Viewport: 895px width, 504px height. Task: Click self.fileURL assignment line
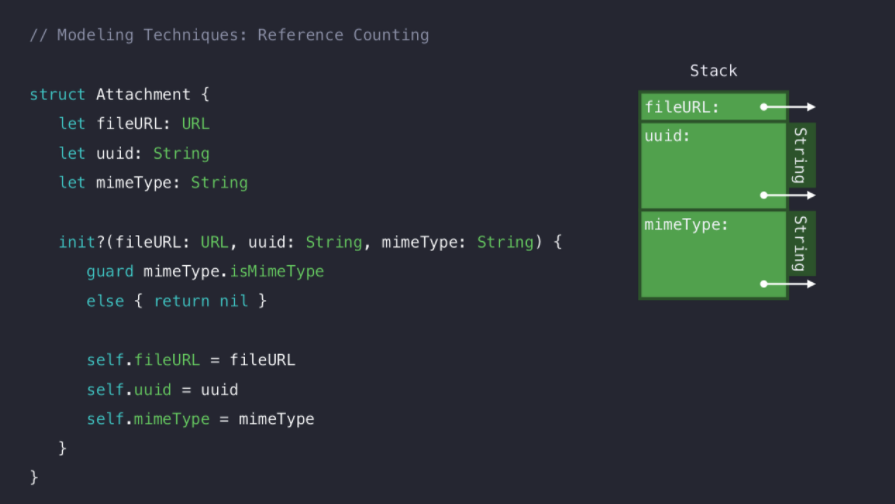pos(191,360)
